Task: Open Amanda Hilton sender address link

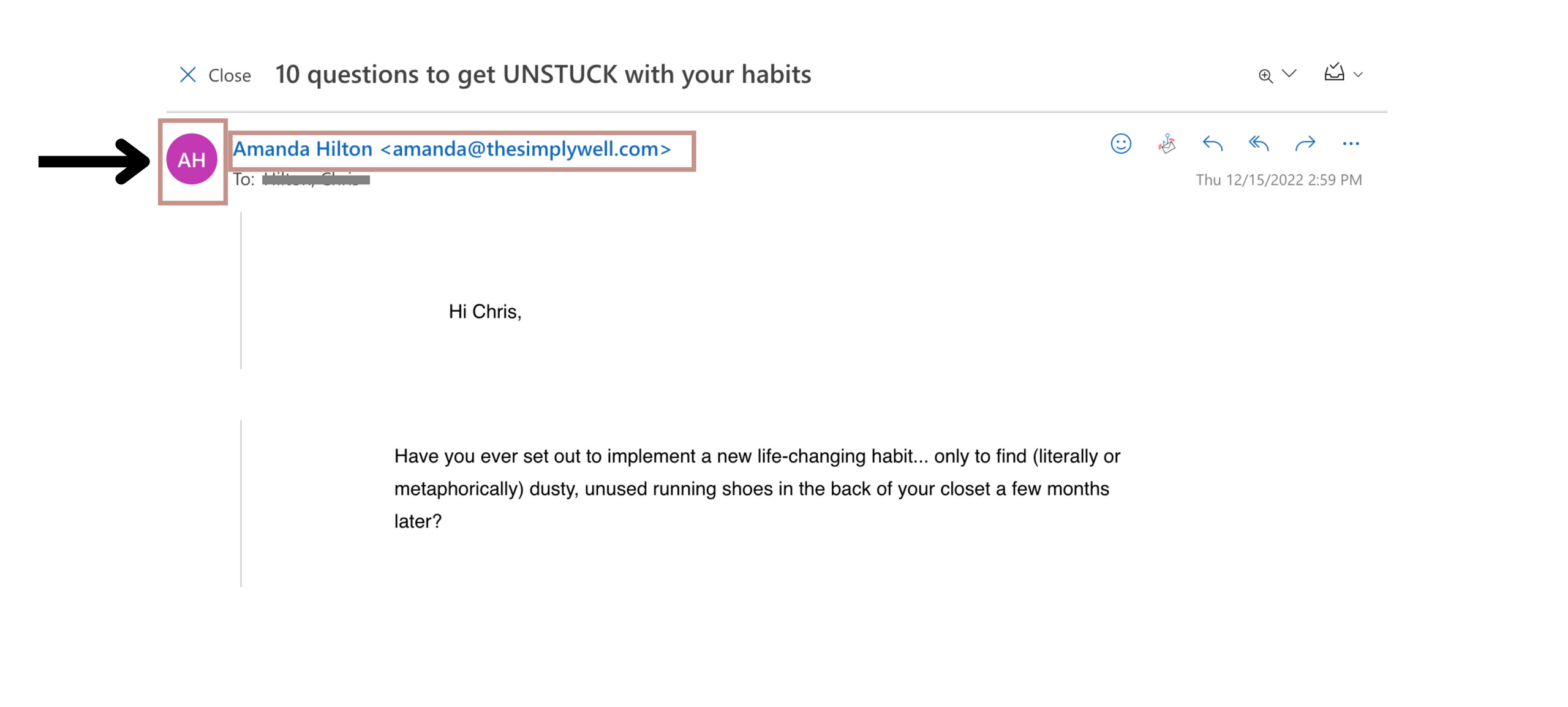Action: [x=451, y=149]
